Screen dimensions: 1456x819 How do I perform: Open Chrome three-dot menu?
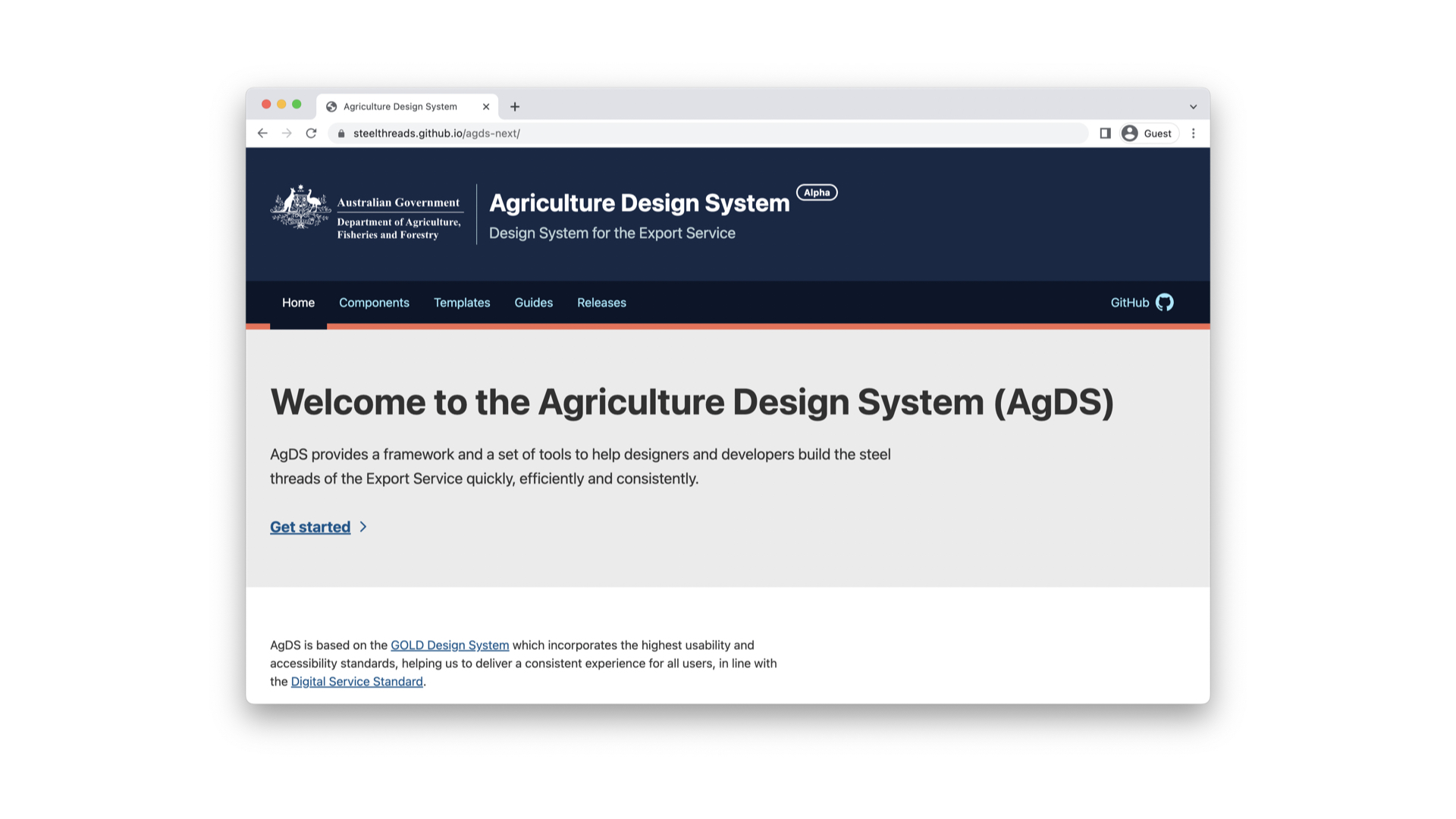pyautogui.click(x=1193, y=133)
